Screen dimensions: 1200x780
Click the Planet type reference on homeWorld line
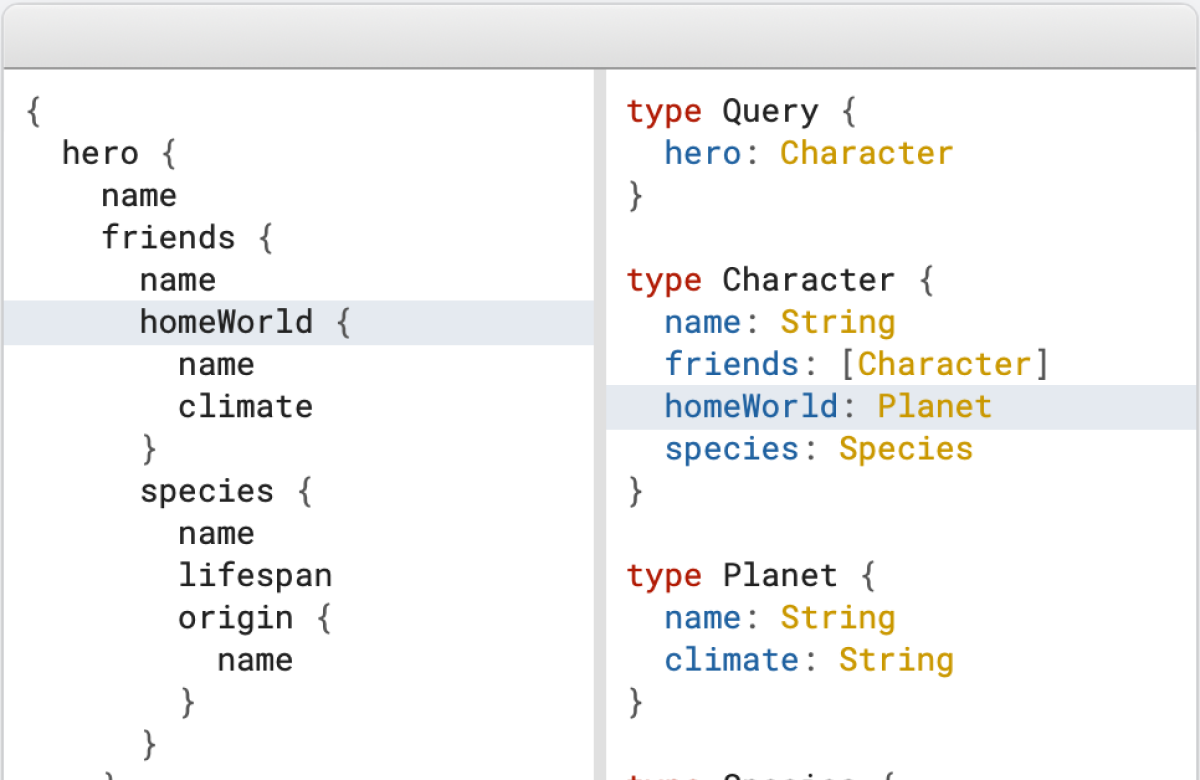pyautogui.click(x=934, y=406)
